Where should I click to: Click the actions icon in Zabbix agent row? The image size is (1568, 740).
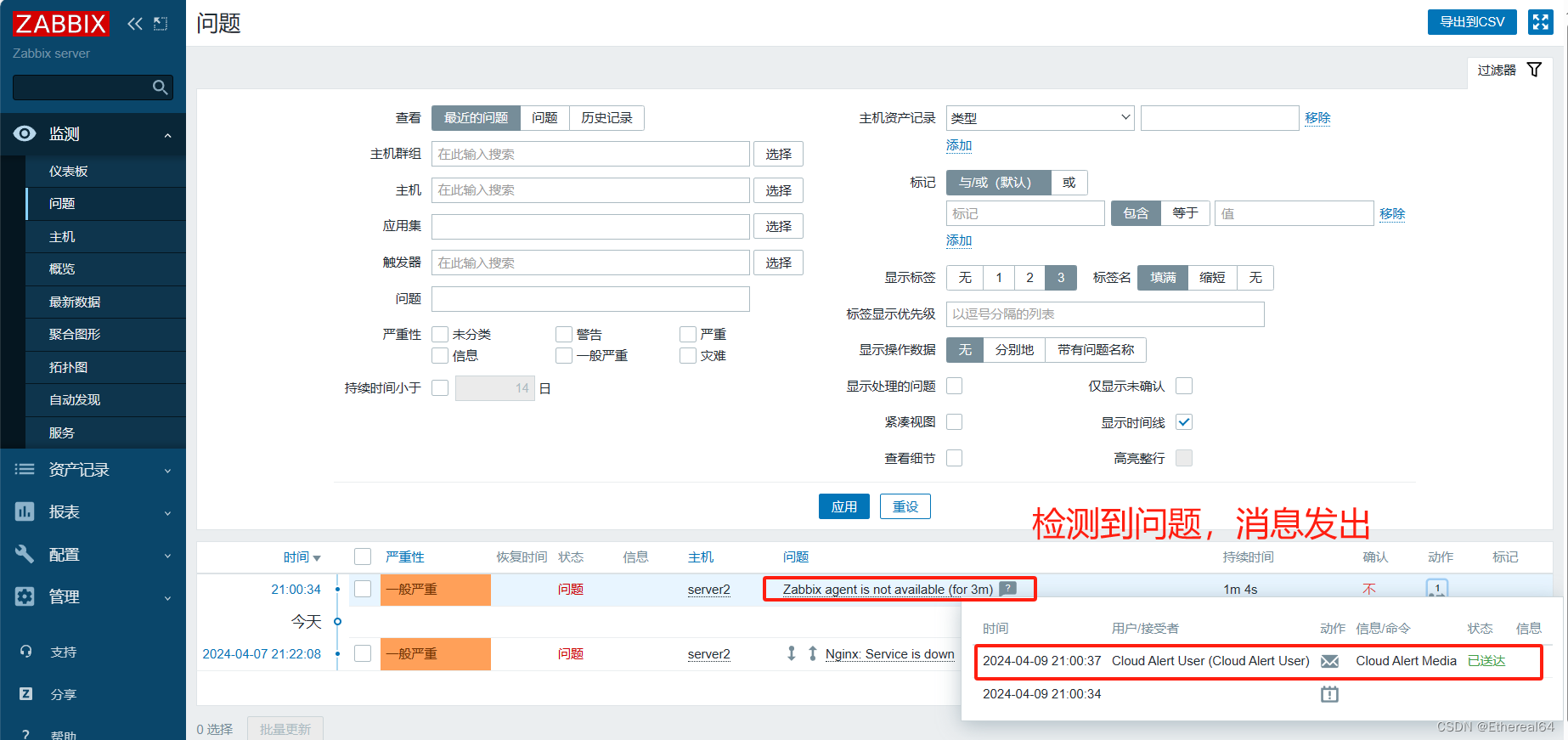tap(1436, 589)
